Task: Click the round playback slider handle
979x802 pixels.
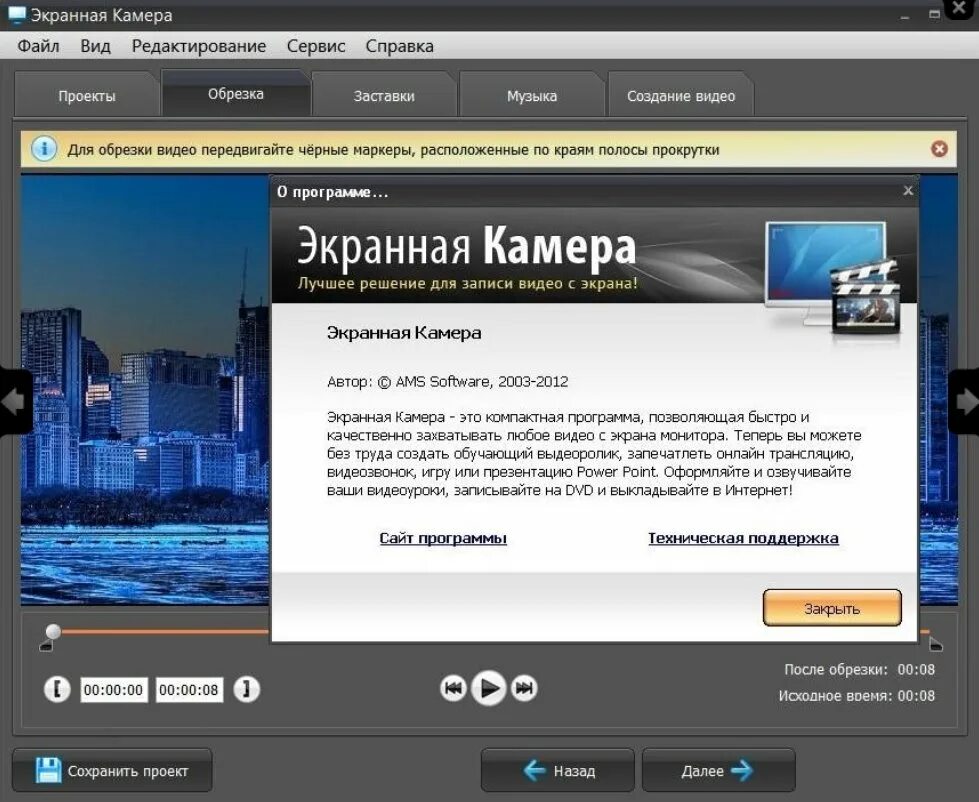Action: [53, 631]
